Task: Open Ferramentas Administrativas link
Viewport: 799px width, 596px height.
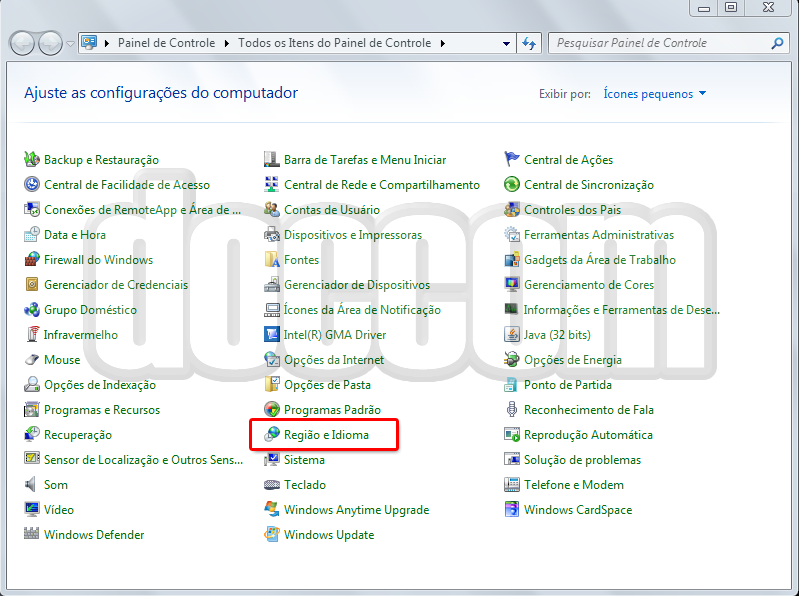Action: 599,234
